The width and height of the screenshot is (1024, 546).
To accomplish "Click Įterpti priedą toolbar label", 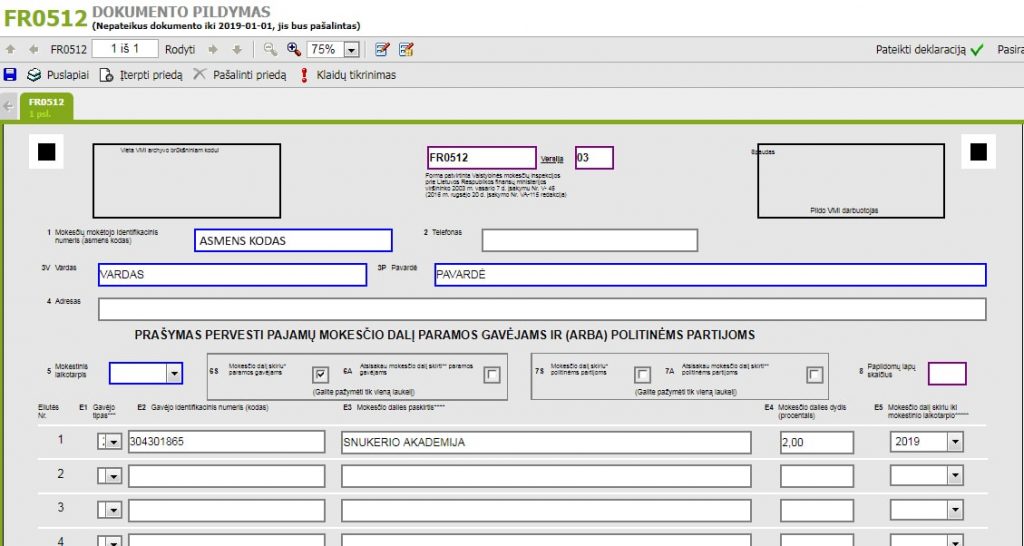I will click(152, 75).
